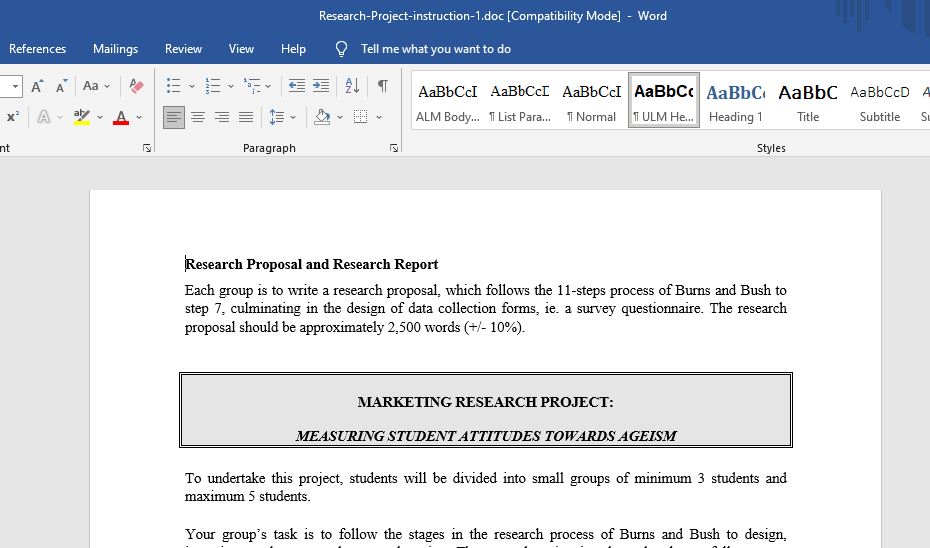This screenshot has height=548, width=930.
Task: Switch to the View tab
Action: coord(241,49)
